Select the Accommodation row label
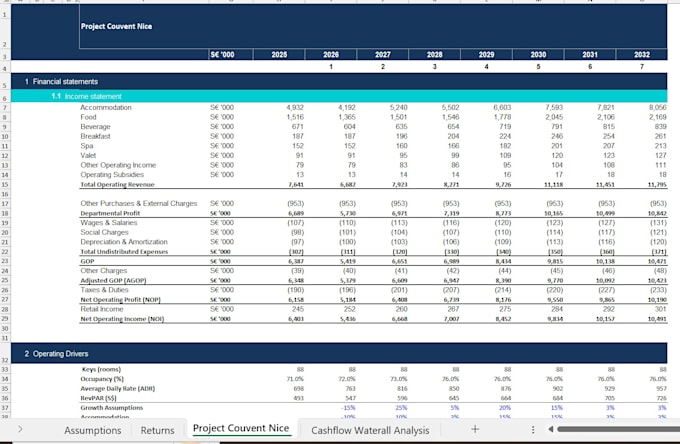Viewport: 680px width, 444px height. 106,108
